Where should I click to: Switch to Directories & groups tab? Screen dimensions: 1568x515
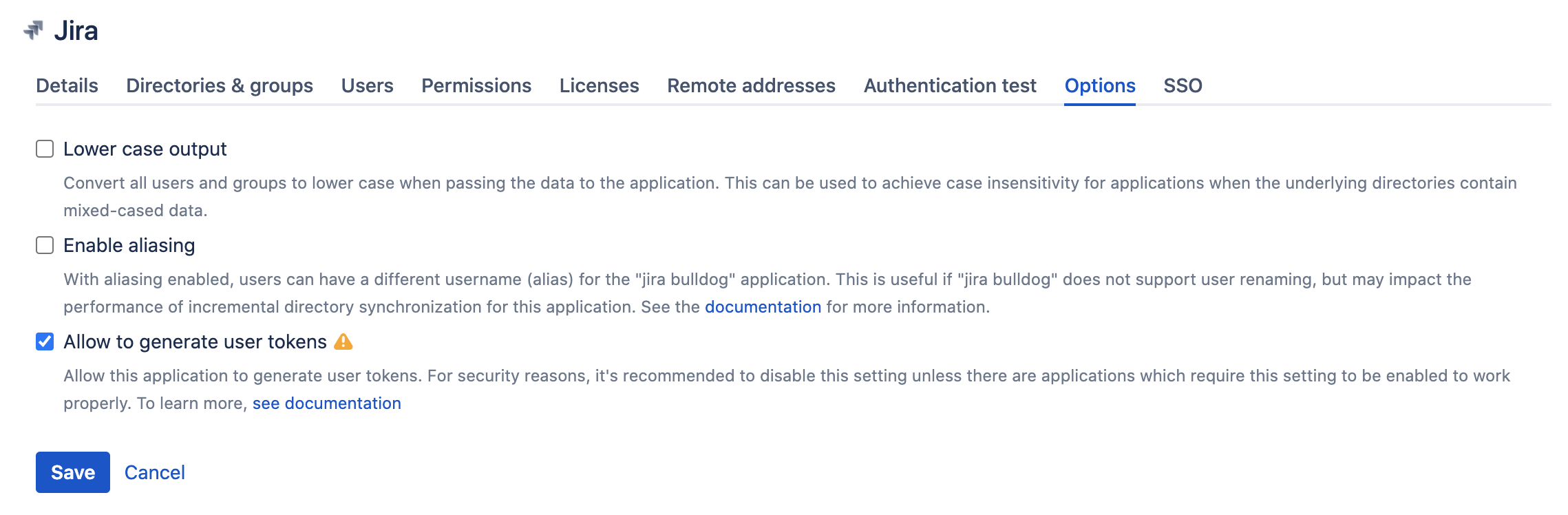pyautogui.click(x=220, y=85)
